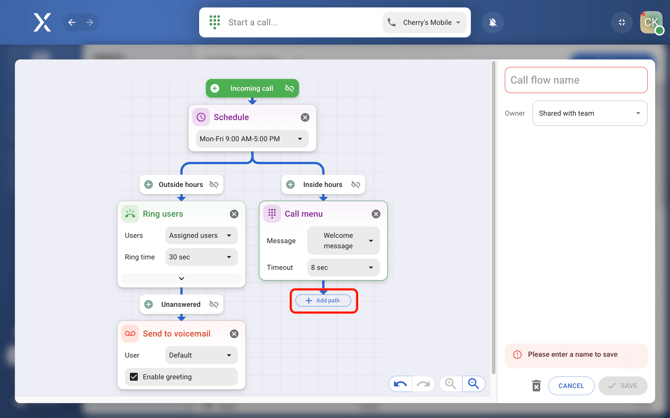Click the Call flow name field

576,80
